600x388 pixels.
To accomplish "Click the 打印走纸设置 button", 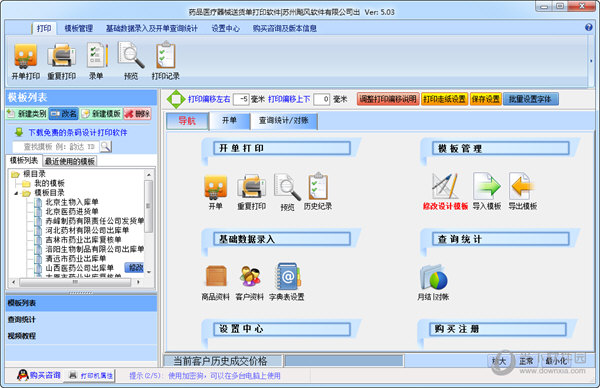I will pos(444,99).
